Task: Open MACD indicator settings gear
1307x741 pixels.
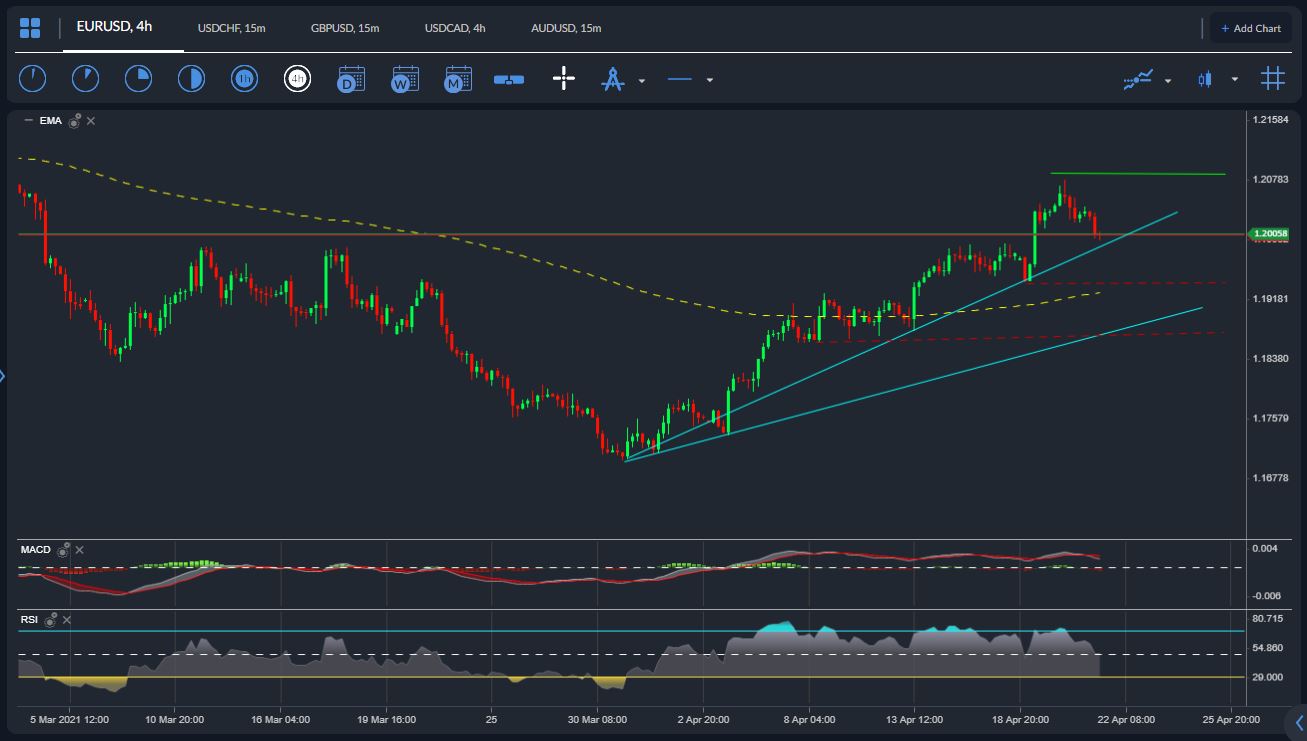Action: coord(62,549)
